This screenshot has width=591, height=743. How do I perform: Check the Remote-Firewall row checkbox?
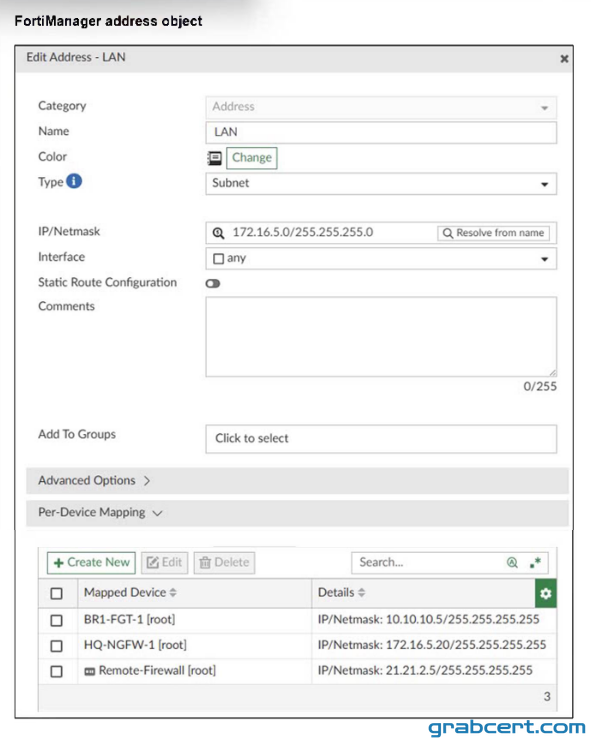click(56, 671)
